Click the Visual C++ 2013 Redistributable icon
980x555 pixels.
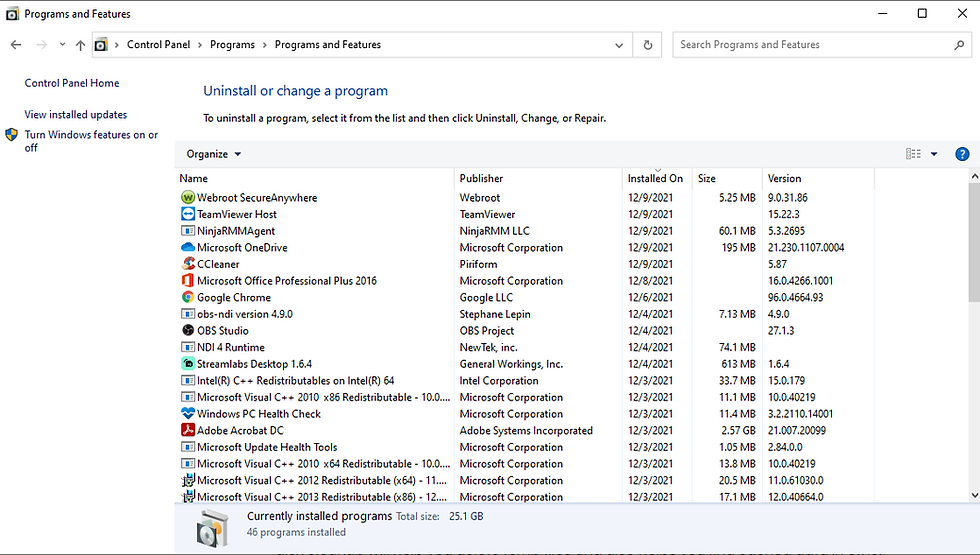[188, 497]
